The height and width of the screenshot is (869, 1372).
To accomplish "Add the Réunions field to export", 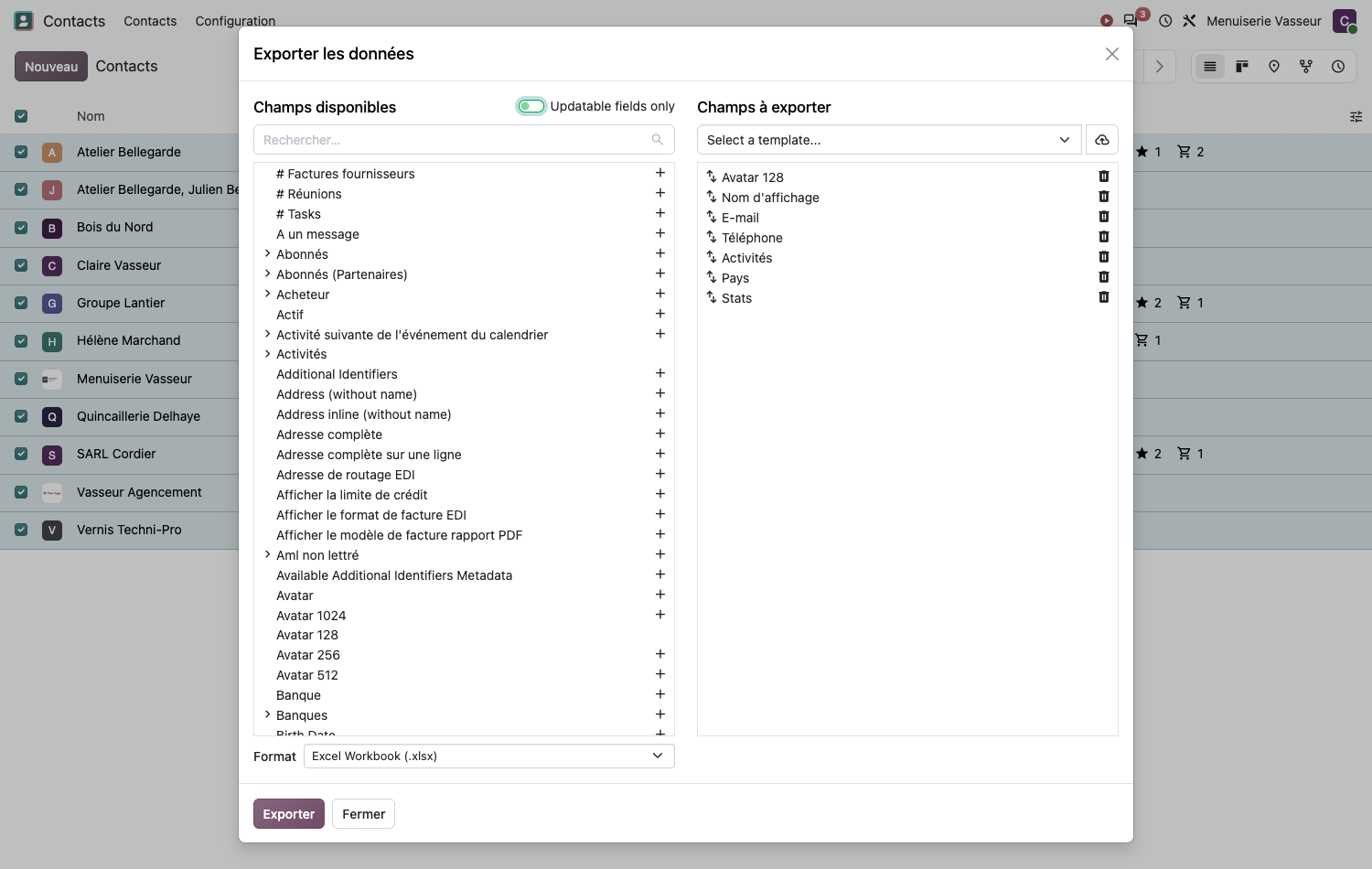I will (x=659, y=193).
